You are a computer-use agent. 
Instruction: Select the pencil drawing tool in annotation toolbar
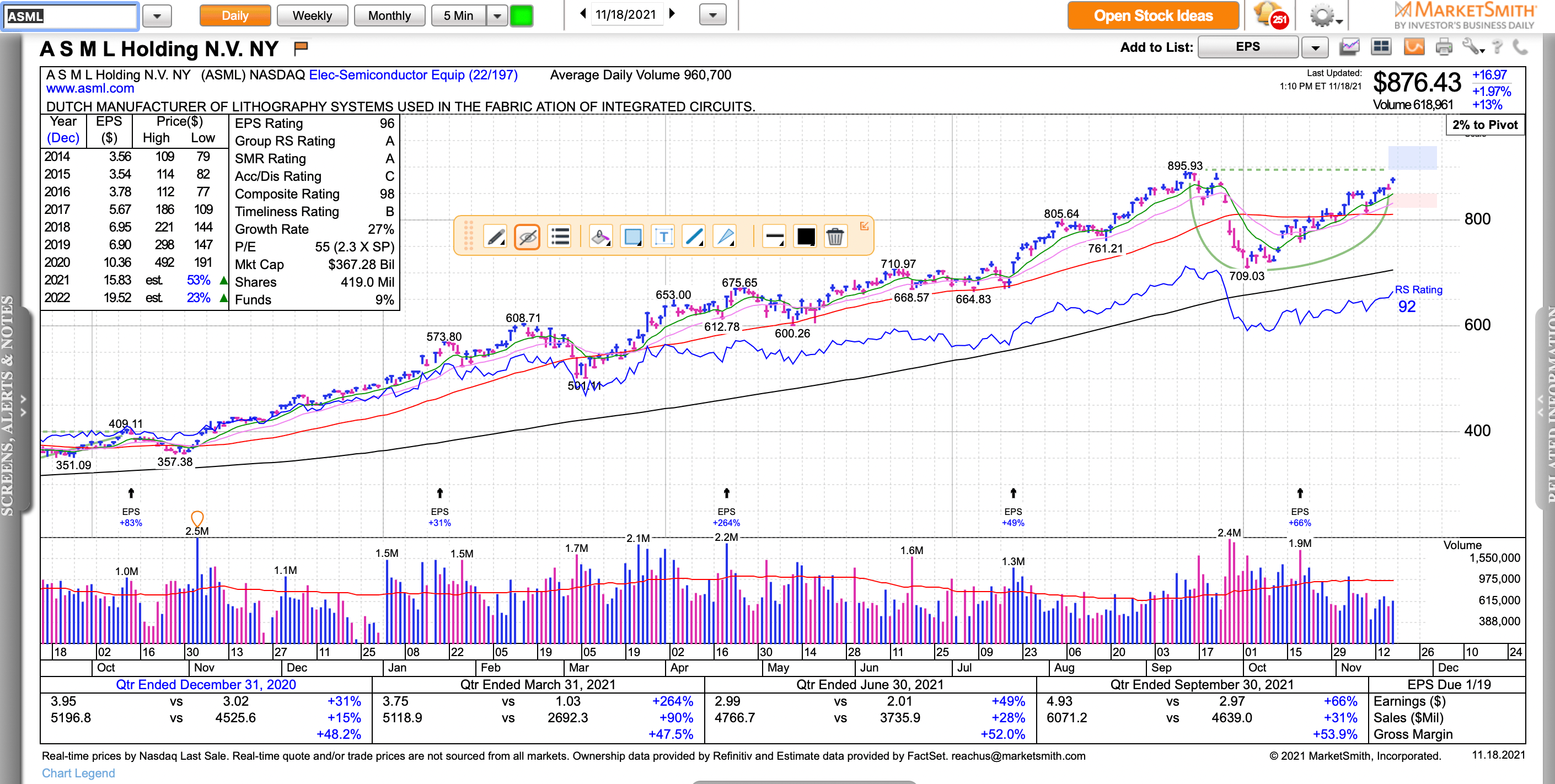click(496, 237)
